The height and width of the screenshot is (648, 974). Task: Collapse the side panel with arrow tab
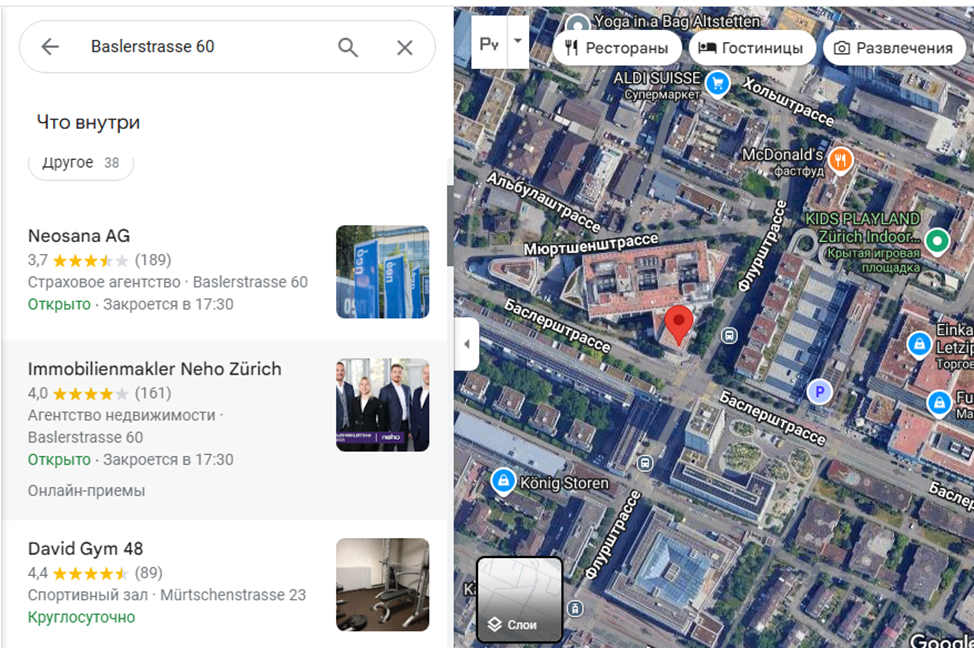(x=467, y=344)
